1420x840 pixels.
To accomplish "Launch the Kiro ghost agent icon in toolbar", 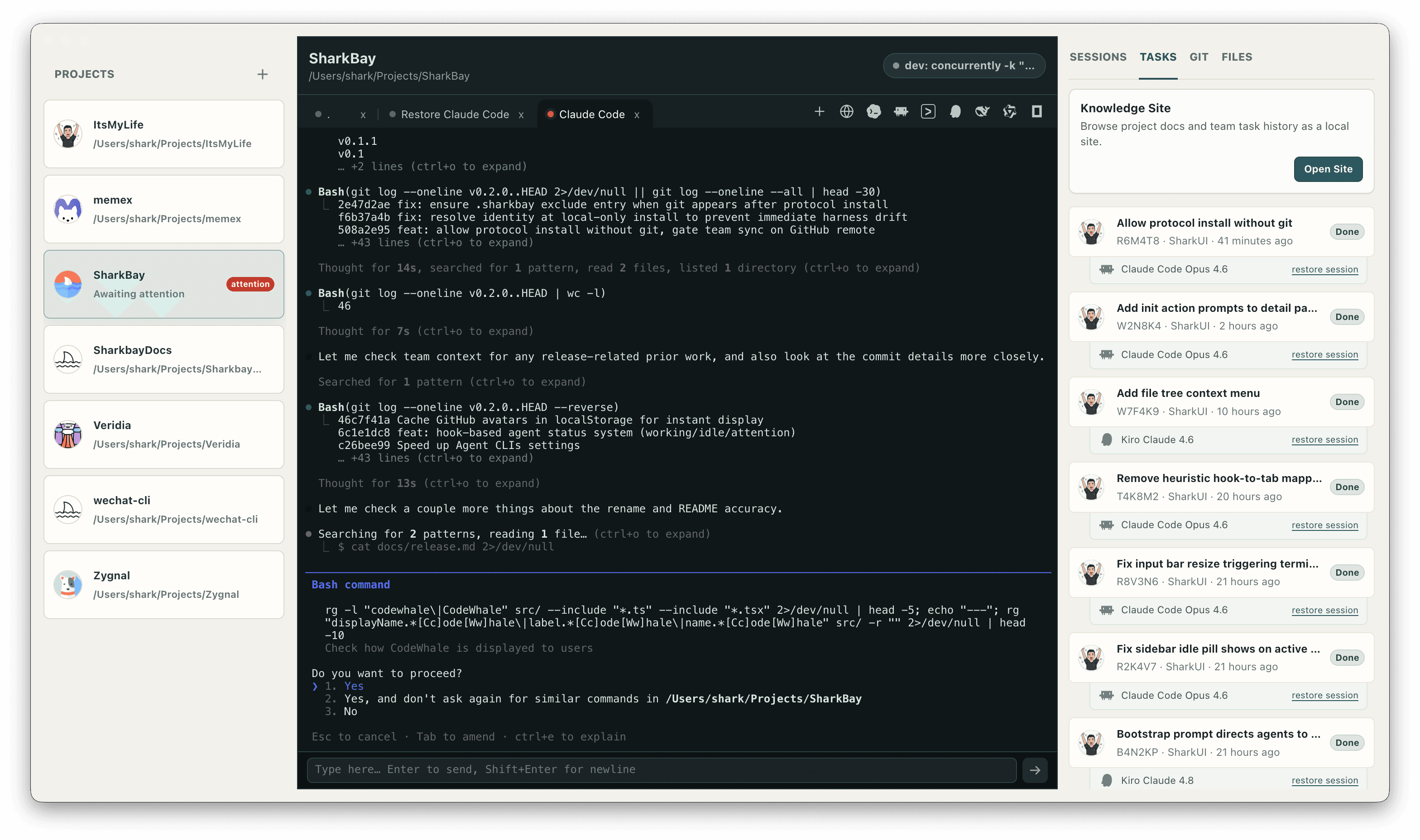I will [x=955, y=111].
